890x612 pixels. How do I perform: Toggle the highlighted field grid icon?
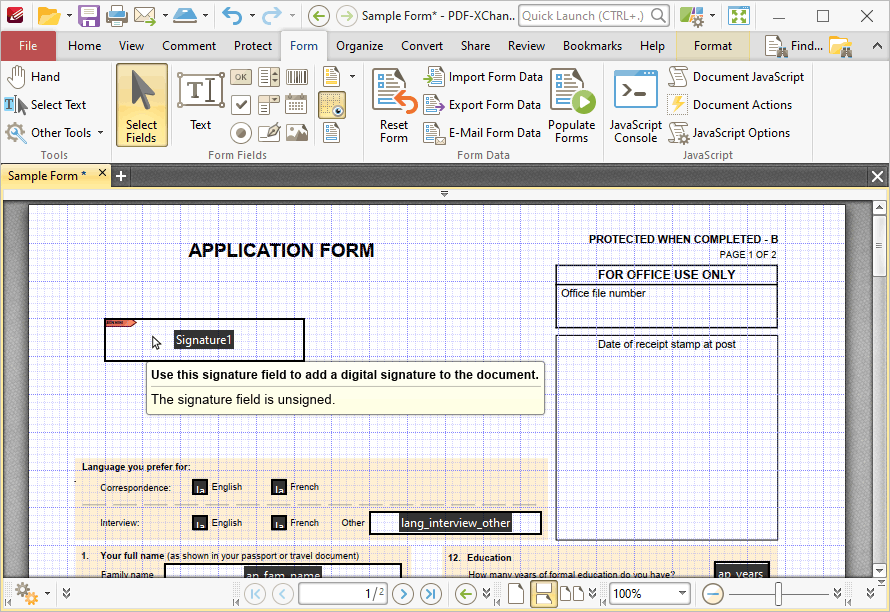332,105
